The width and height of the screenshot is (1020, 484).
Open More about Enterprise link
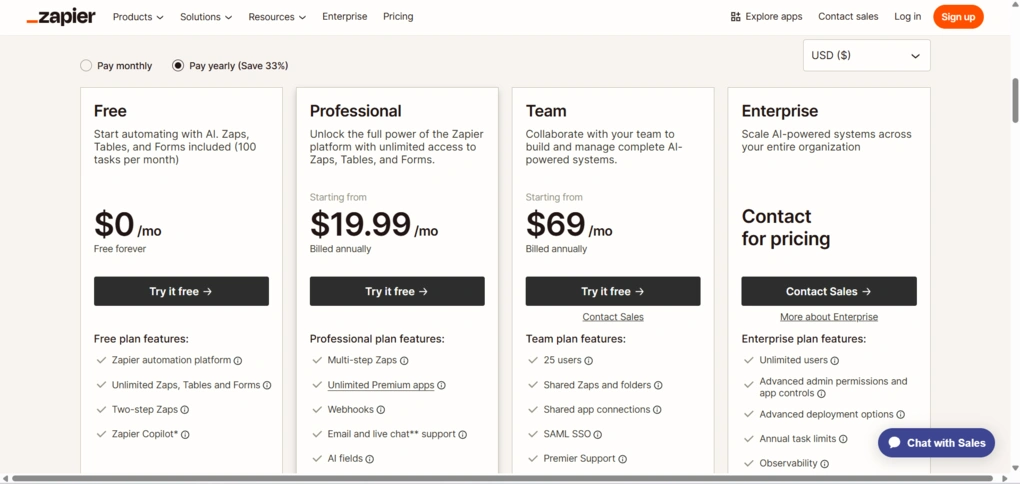click(829, 317)
